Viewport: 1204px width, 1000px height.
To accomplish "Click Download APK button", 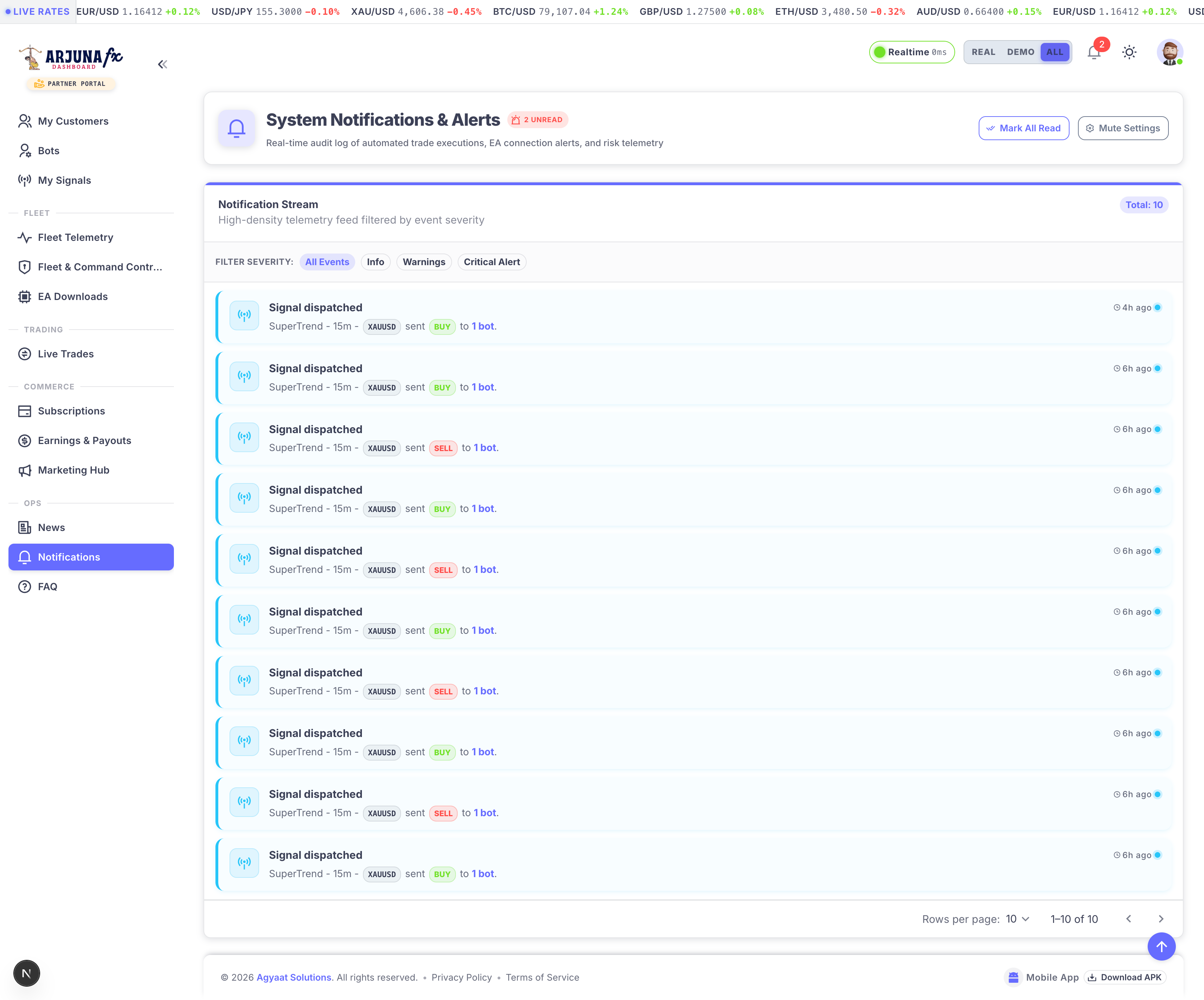I will click(x=1124, y=977).
